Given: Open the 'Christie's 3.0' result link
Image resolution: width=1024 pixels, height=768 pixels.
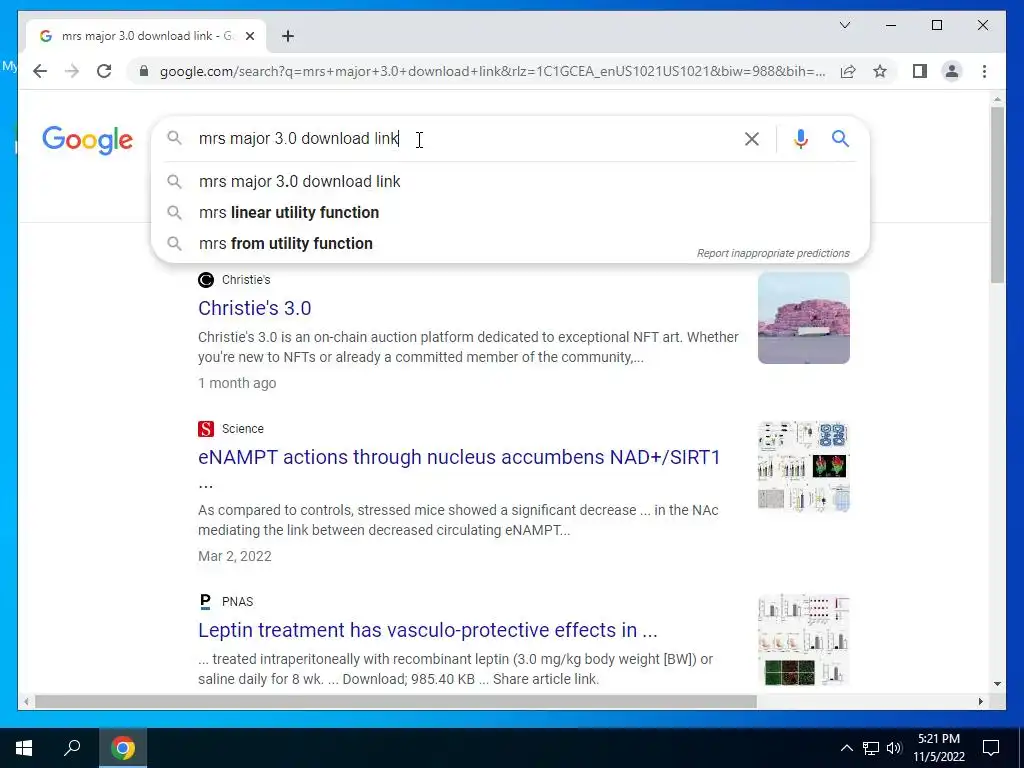Looking at the screenshot, I should click(255, 308).
